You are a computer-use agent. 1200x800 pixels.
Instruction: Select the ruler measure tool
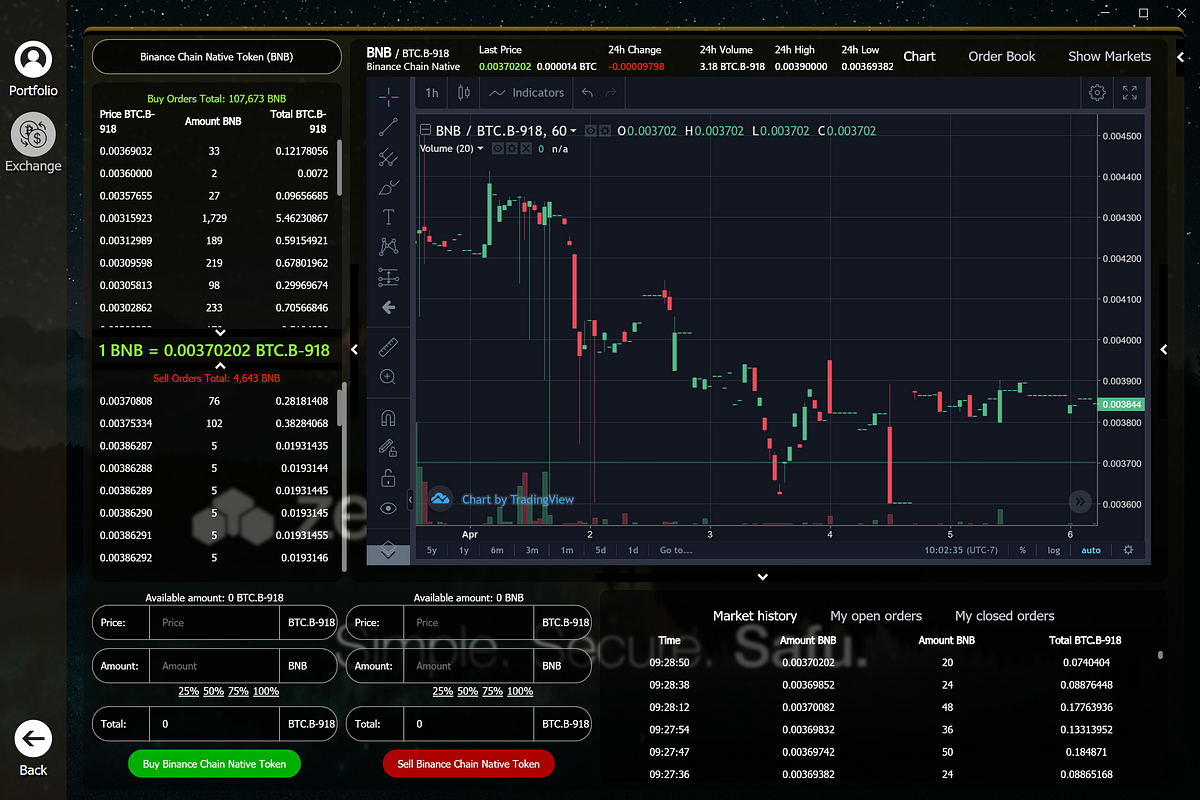[x=389, y=347]
